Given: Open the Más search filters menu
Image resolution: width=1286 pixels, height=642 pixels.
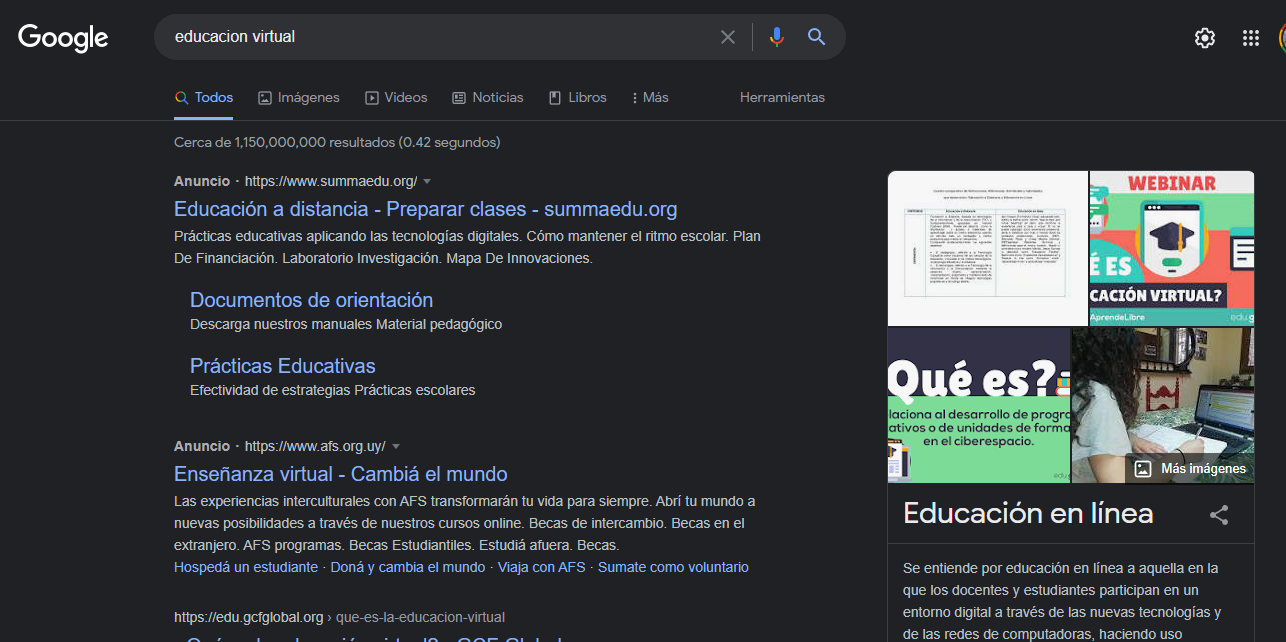Looking at the screenshot, I should click(x=650, y=98).
